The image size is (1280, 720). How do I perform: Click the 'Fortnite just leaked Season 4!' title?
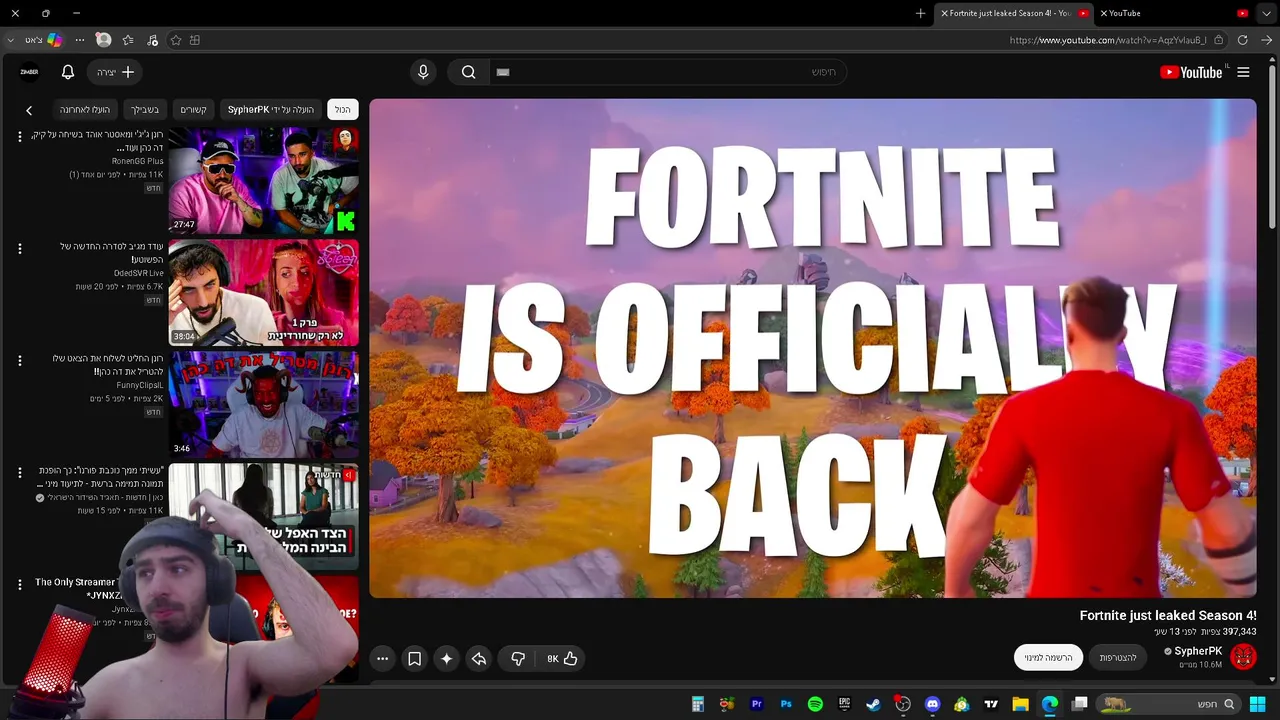1168,616
